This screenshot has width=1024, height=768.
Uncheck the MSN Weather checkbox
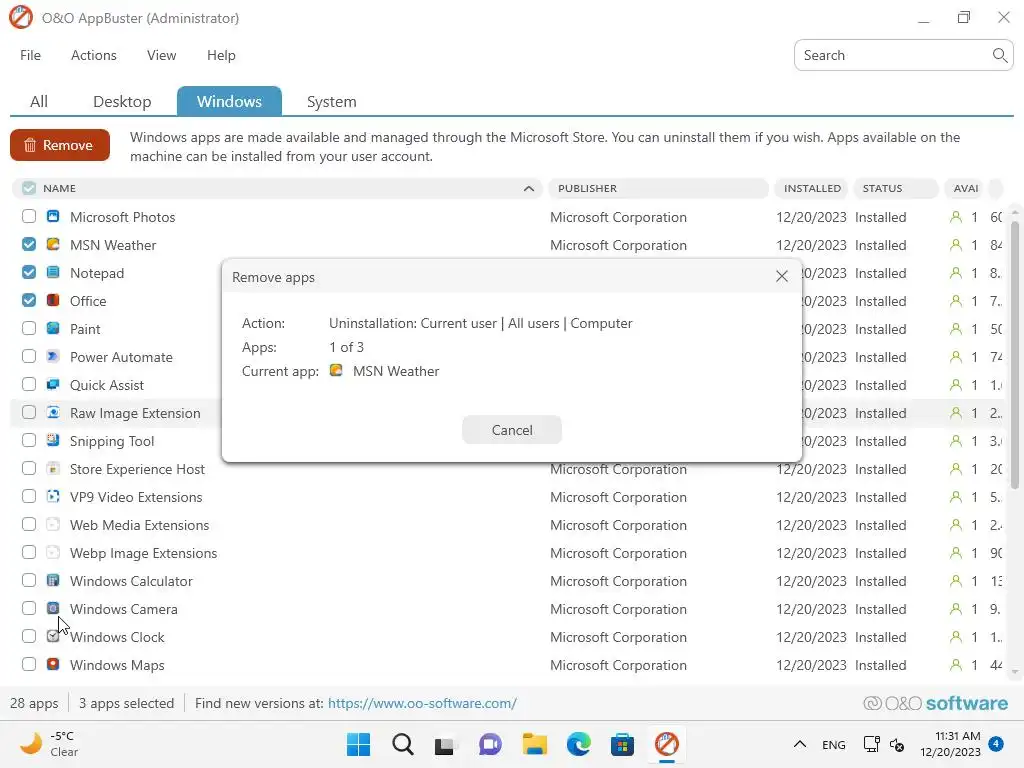[29, 244]
